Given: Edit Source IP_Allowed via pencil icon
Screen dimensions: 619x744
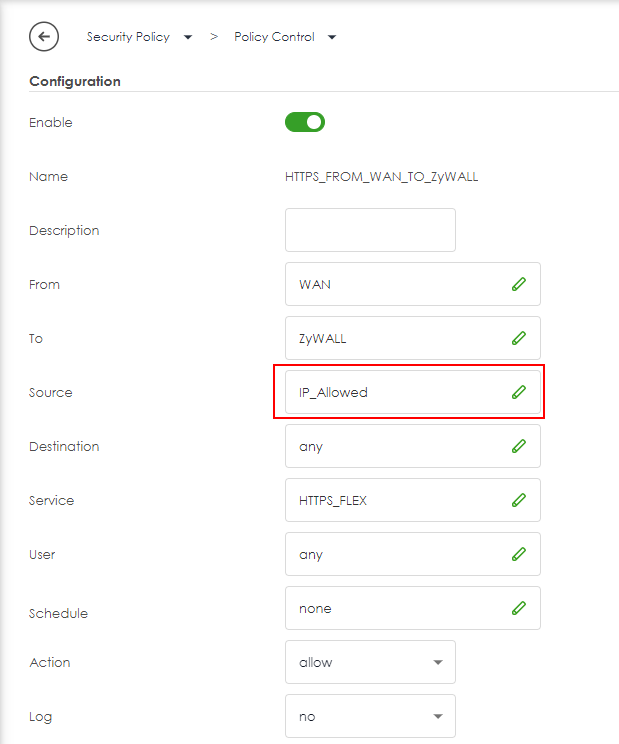Looking at the screenshot, I should point(518,392).
